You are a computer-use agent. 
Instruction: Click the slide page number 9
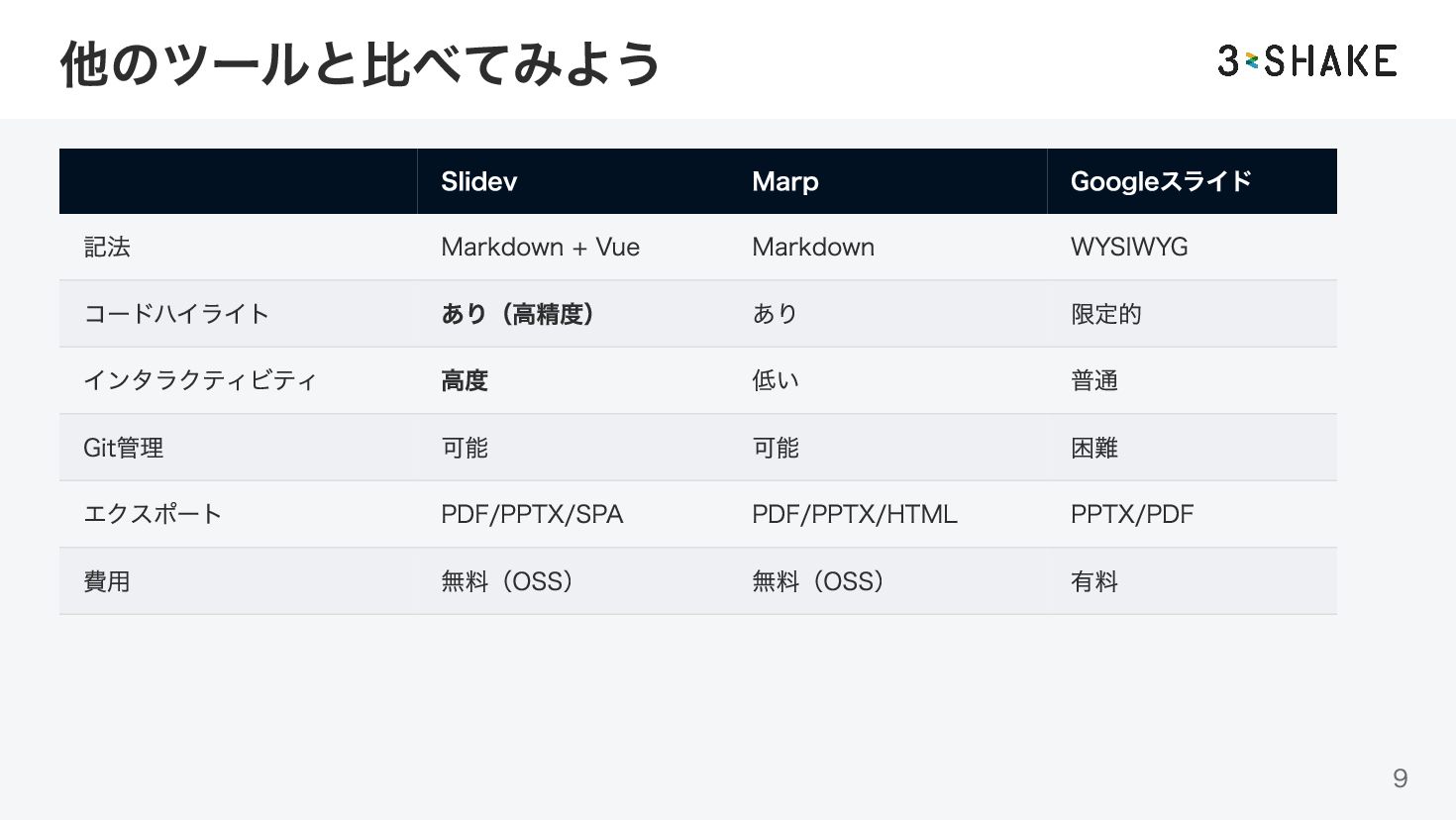(1400, 778)
